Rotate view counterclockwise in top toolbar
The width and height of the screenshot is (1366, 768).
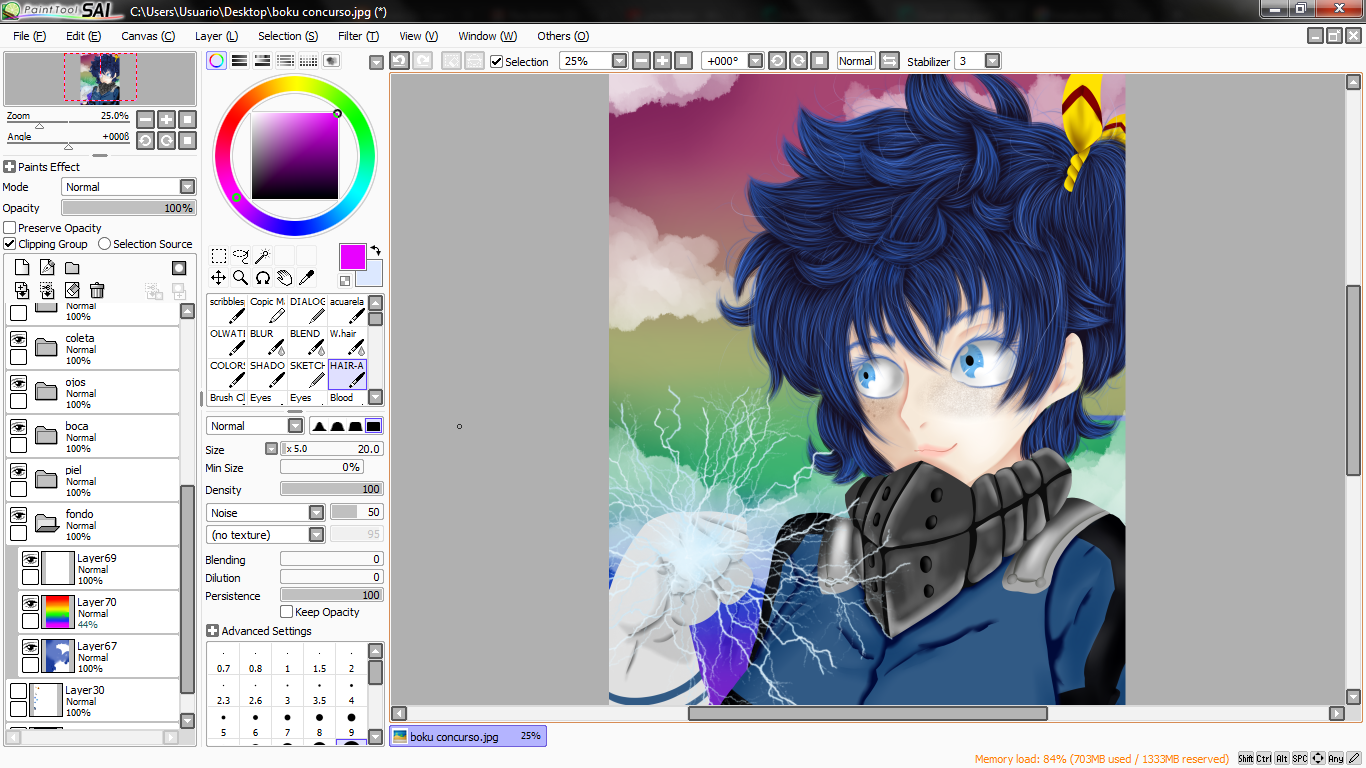tap(777, 61)
